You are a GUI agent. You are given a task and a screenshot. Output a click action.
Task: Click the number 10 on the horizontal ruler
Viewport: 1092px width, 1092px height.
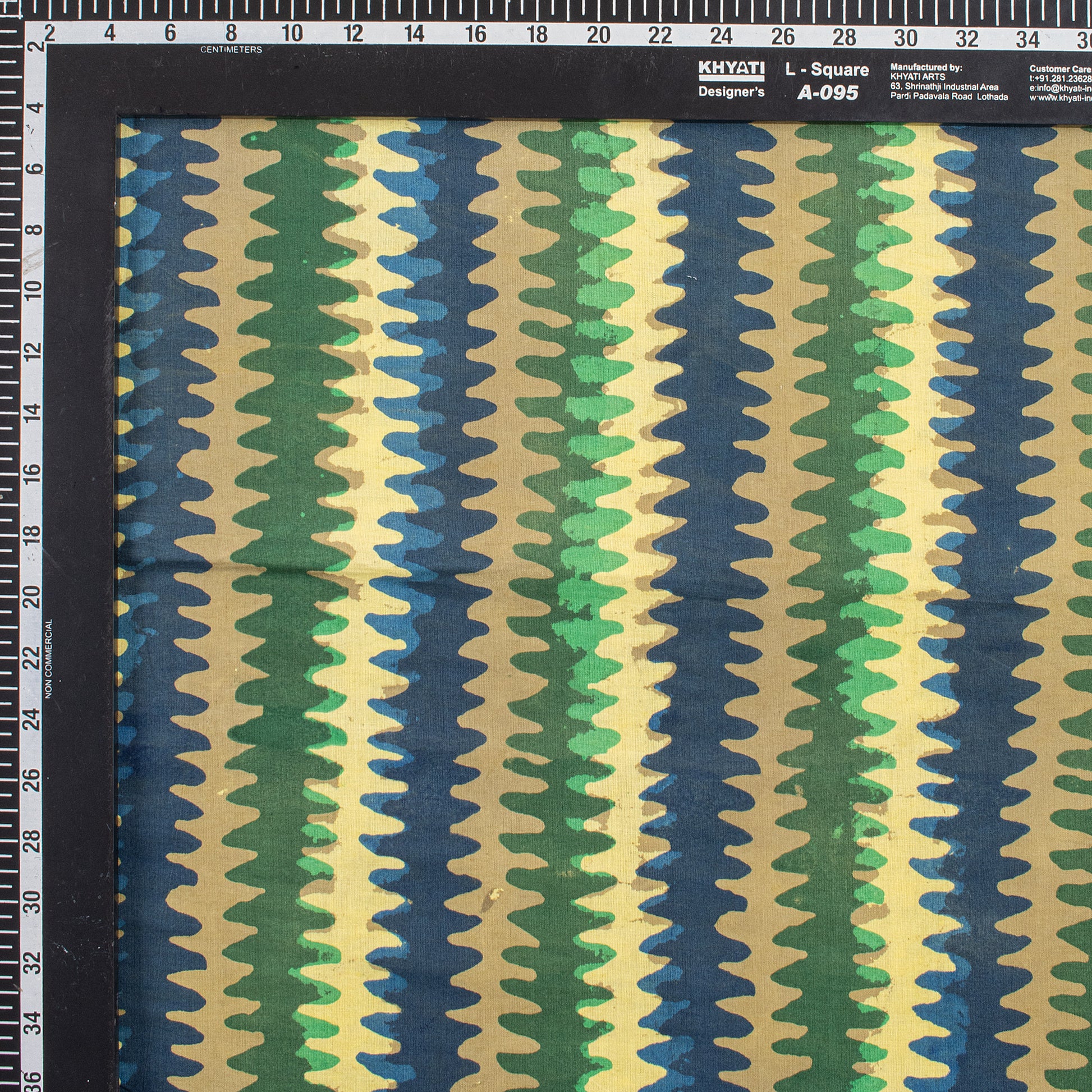[291, 33]
